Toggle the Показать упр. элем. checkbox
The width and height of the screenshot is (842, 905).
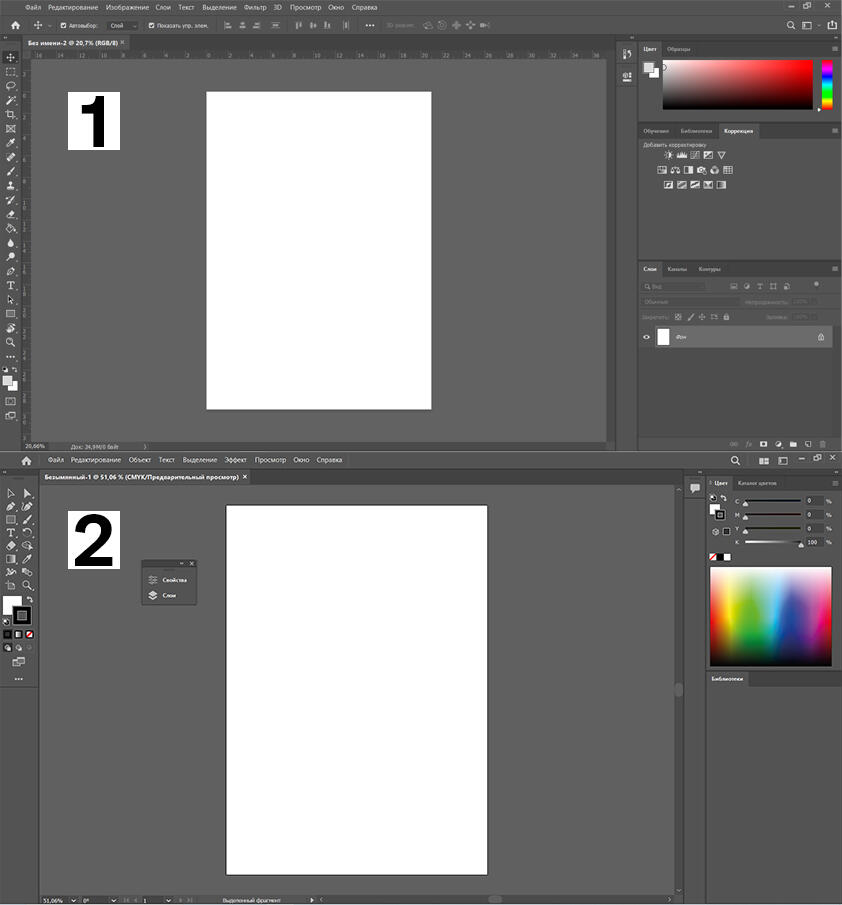(x=151, y=26)
